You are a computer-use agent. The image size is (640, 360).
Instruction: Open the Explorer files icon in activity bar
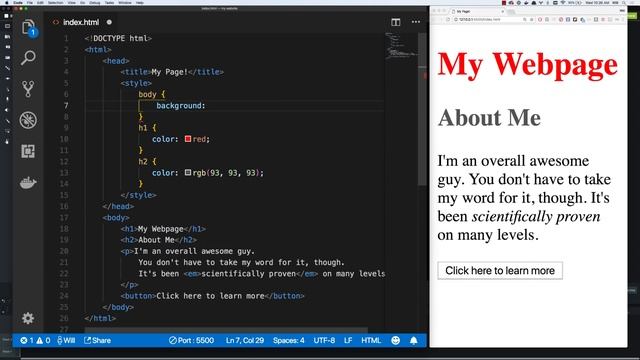point(28,27)
